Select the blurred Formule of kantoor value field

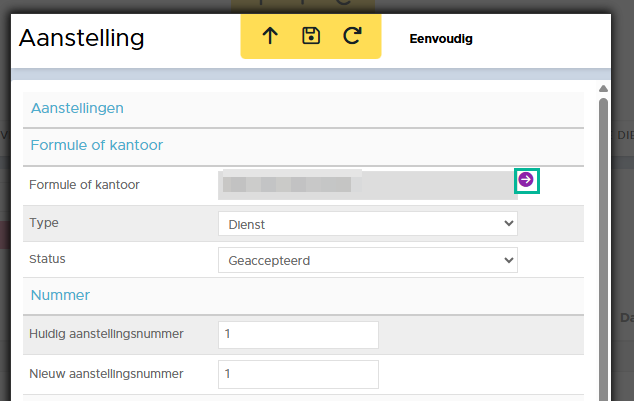[366, 184]
